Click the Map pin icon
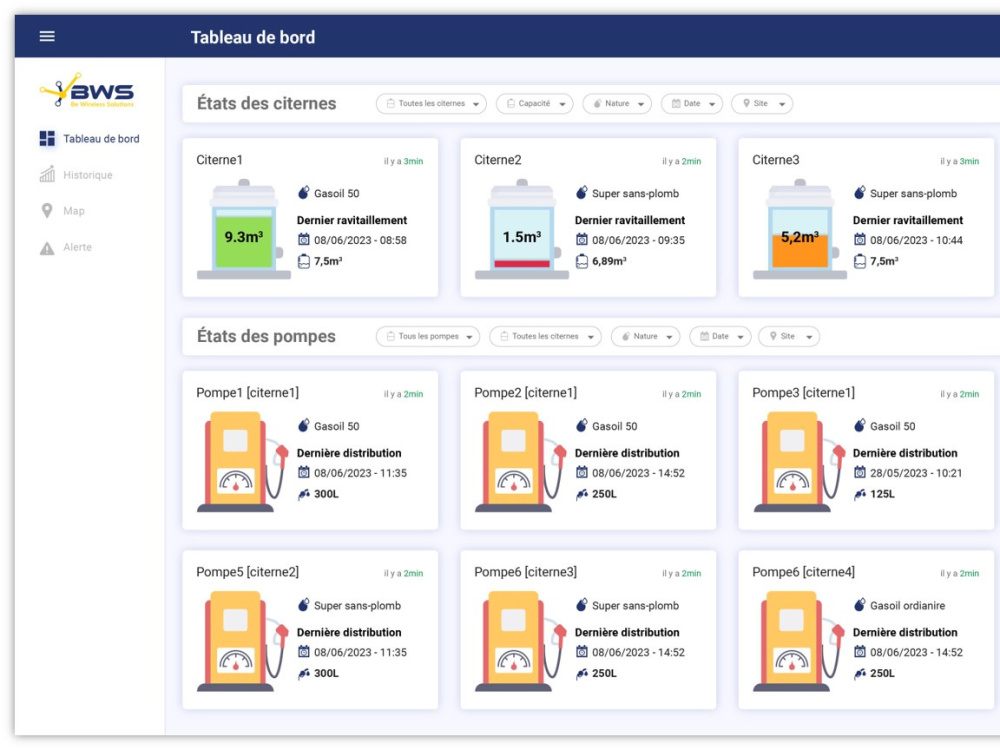 click(x=47, y=210)
